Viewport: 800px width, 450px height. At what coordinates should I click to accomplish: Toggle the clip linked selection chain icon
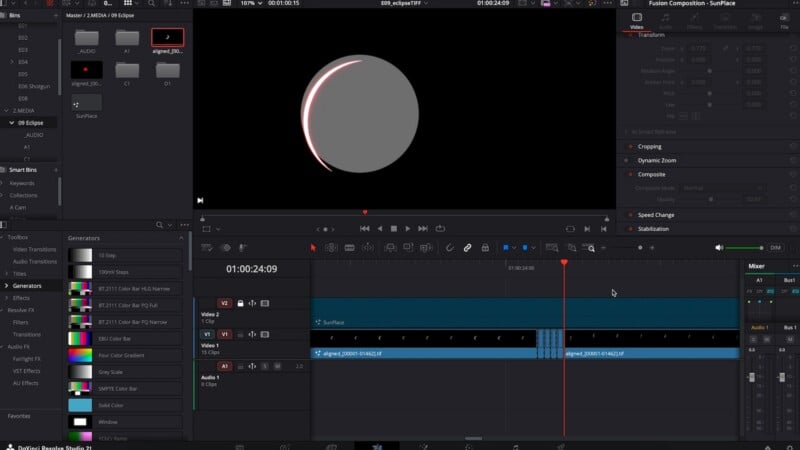(467, 248)
